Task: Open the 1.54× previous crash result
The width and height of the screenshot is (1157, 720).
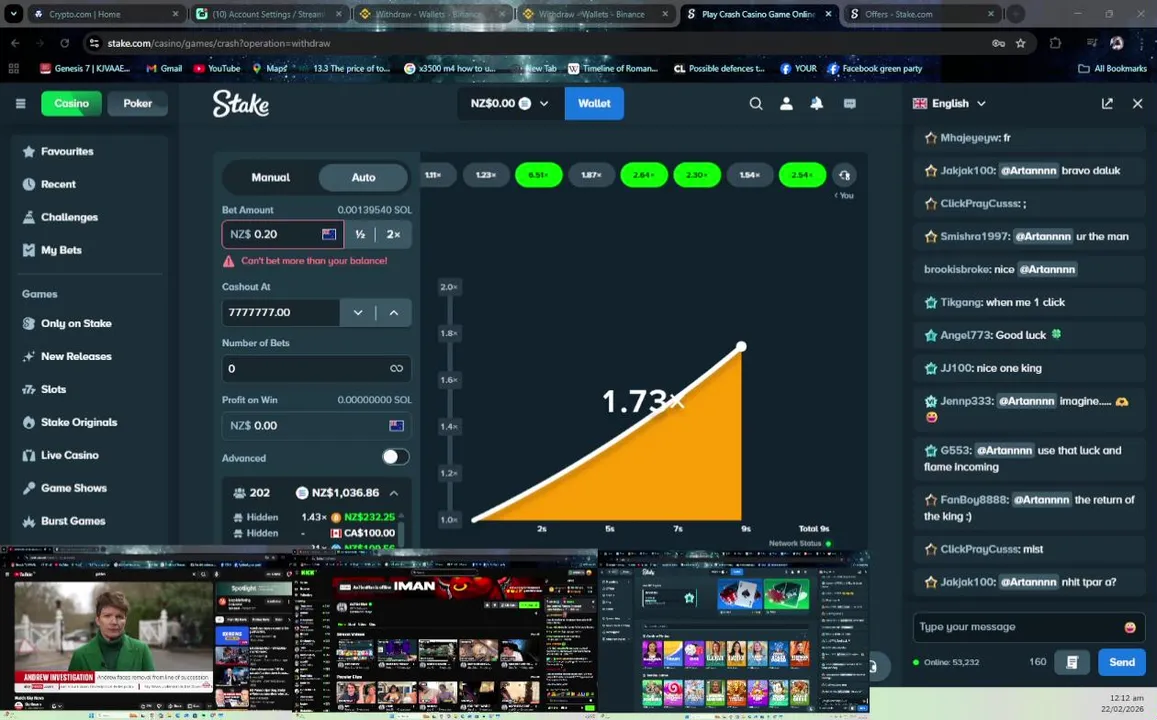Action: 750,176
